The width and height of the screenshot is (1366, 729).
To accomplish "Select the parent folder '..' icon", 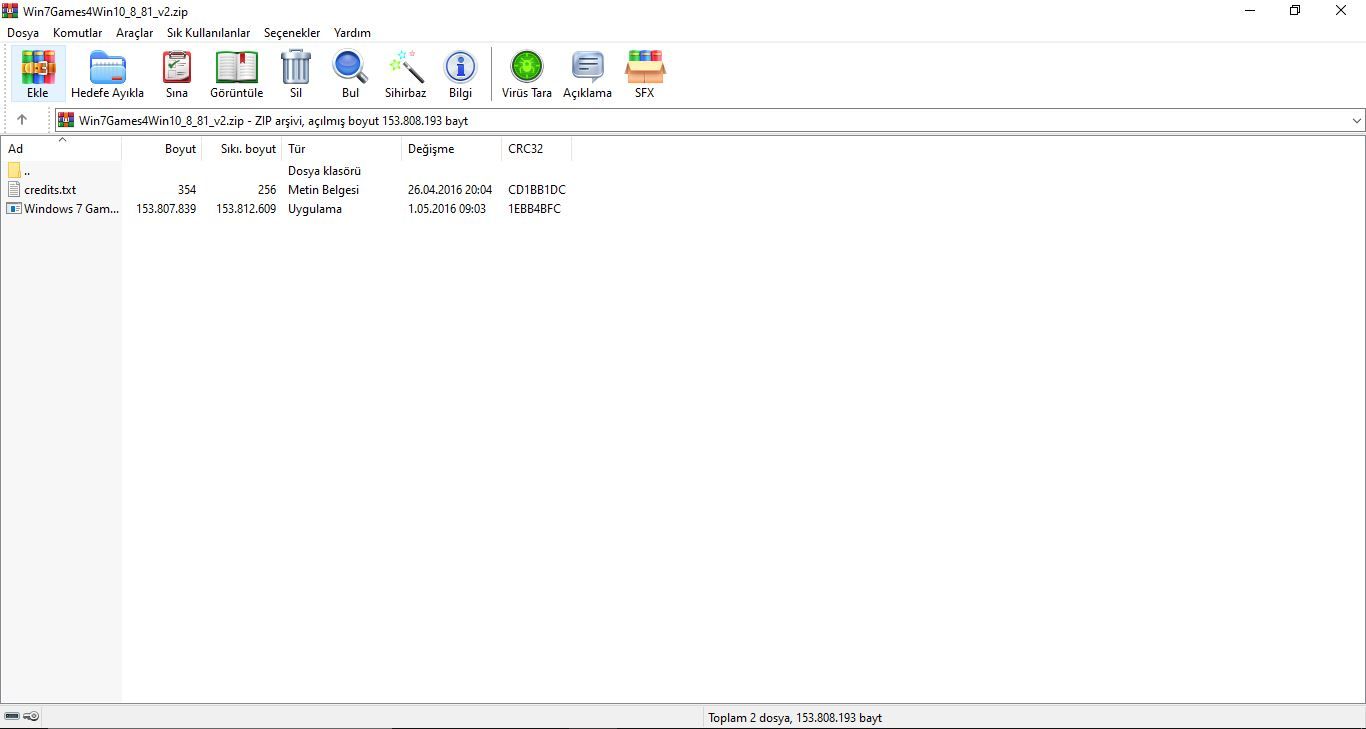I will coord(14,171).
